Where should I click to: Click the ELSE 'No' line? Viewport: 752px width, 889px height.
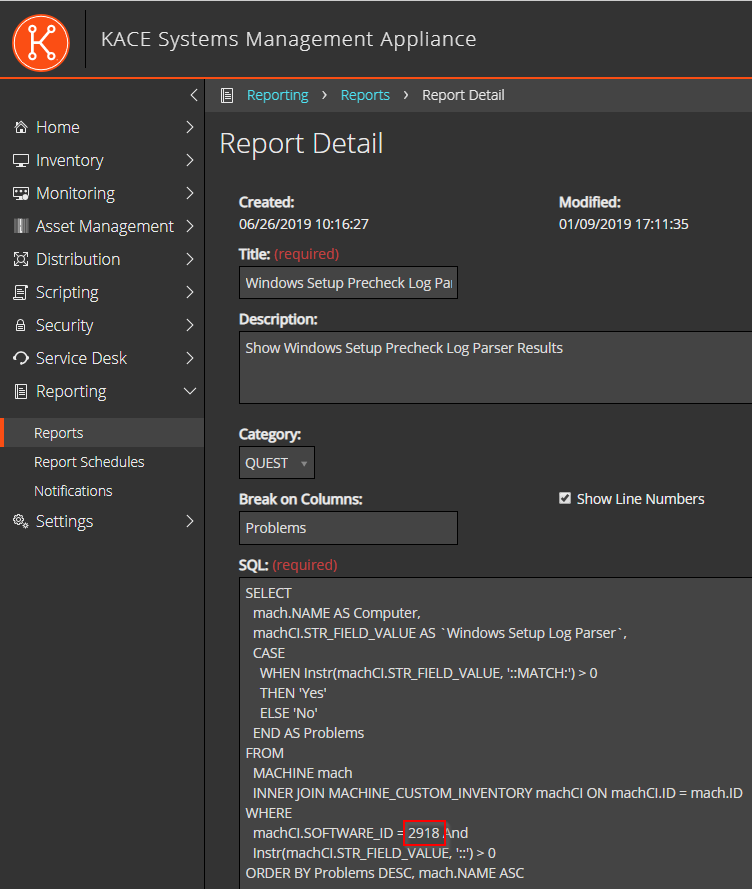coord(289,713)
